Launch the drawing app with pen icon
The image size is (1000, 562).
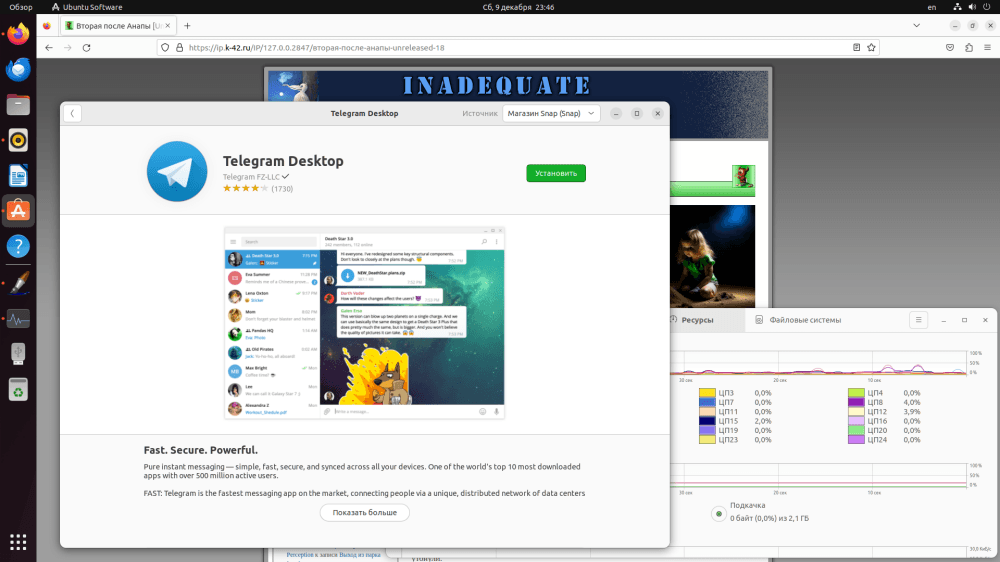(18, 283)
